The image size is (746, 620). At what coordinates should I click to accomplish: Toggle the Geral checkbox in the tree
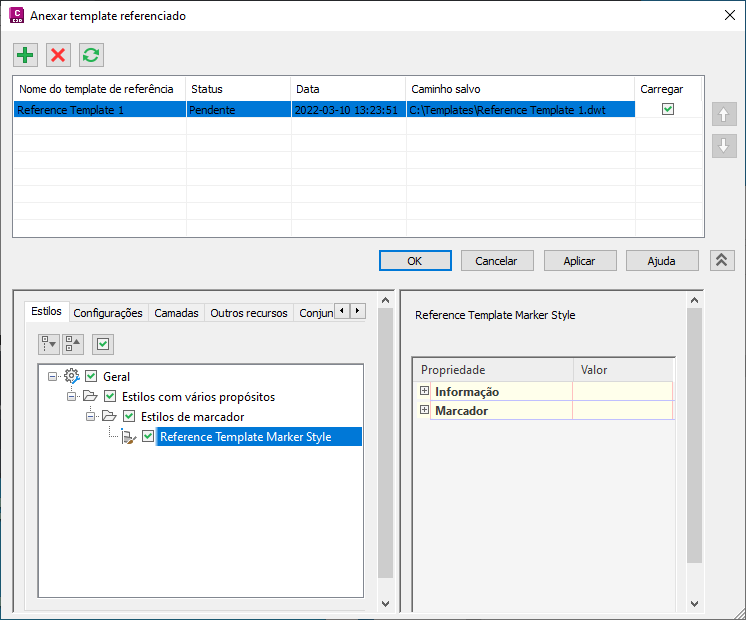(91, 376)
